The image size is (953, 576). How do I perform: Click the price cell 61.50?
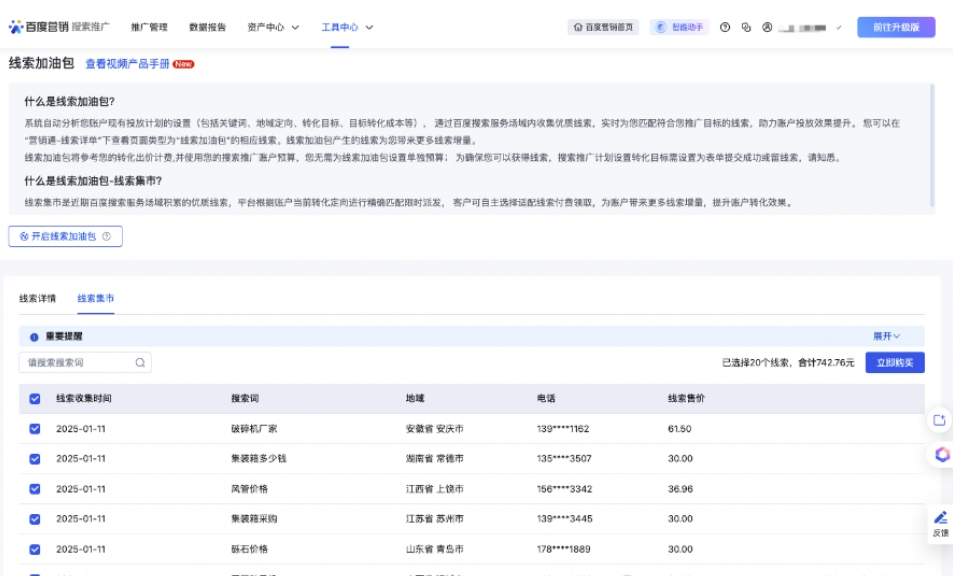point(679,429)
